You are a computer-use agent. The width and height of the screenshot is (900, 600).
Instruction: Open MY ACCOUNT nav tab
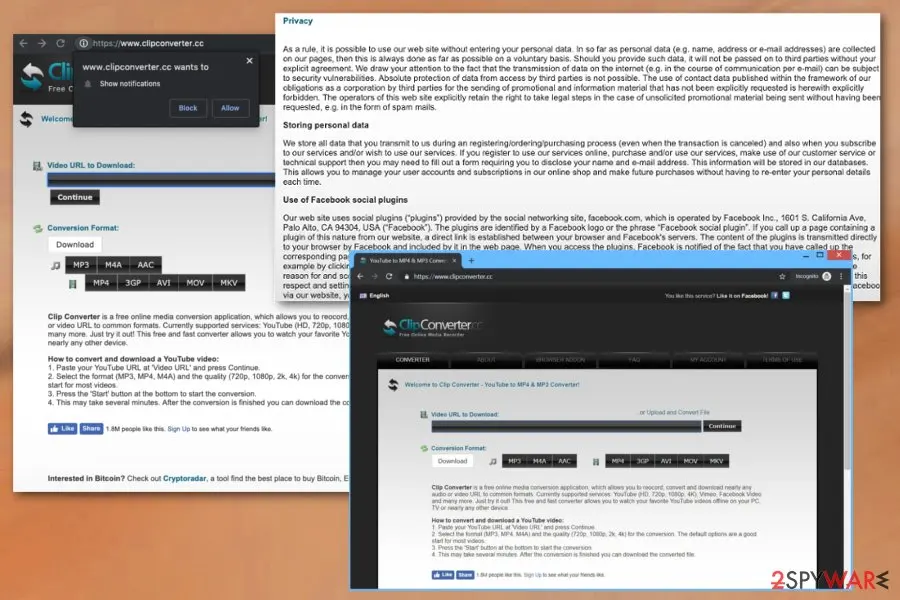[x=708, y=359]
